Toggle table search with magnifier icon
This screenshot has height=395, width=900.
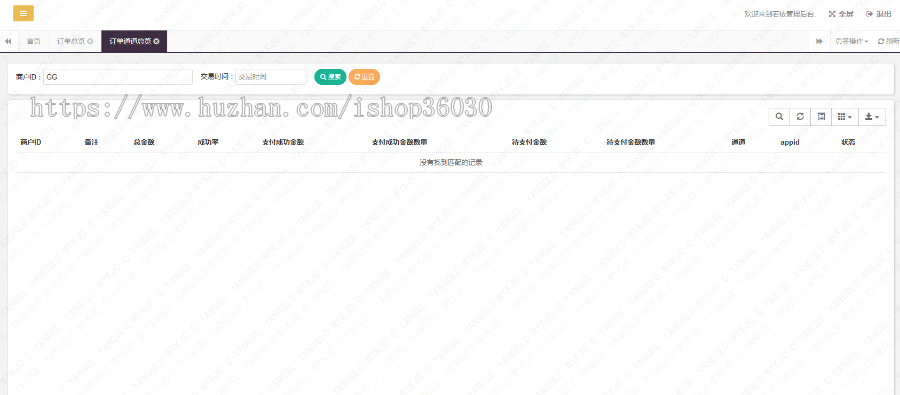pyautogui.click(x=779, y=117)
